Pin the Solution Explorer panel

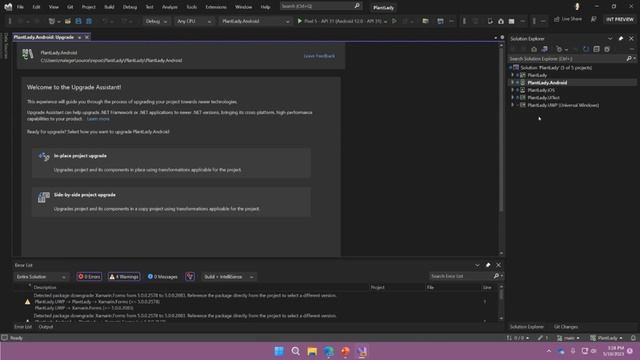(x=621, y=38)
